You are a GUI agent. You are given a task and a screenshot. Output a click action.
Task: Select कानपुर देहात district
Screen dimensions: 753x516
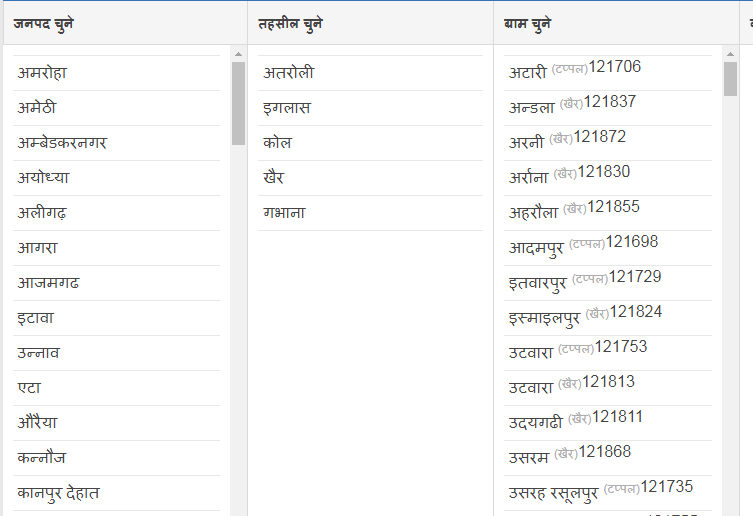[x=58, y=493]
